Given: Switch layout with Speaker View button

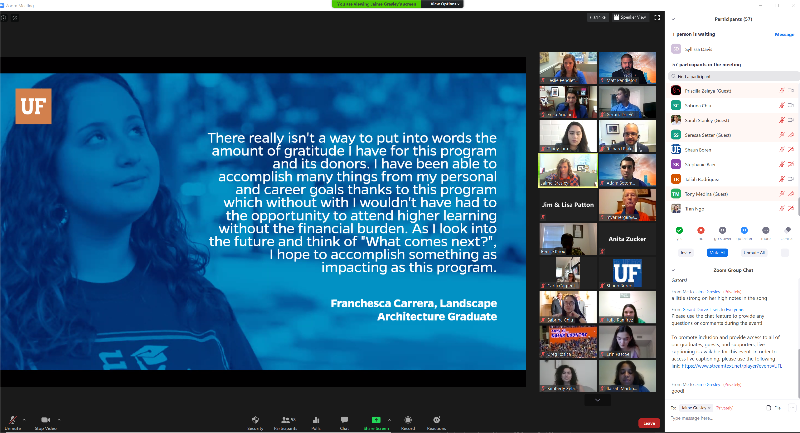Looking at the screenshot, I should (x=630, y=17).
